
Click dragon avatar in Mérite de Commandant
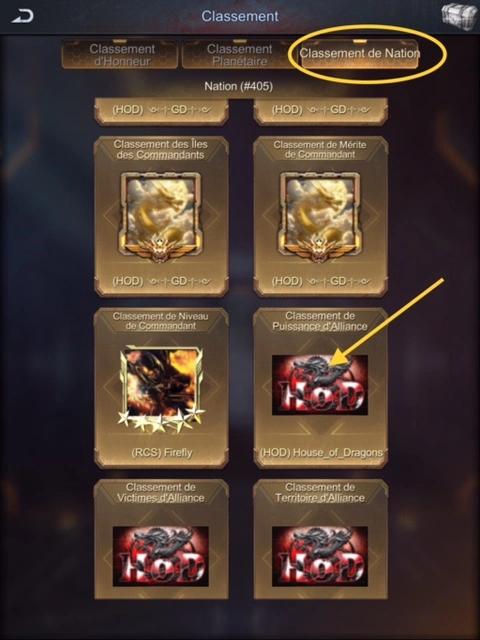pos(320,217)
